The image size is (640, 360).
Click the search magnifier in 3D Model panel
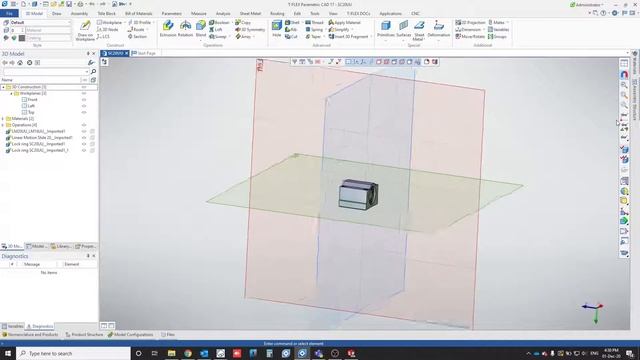[93, 71]
